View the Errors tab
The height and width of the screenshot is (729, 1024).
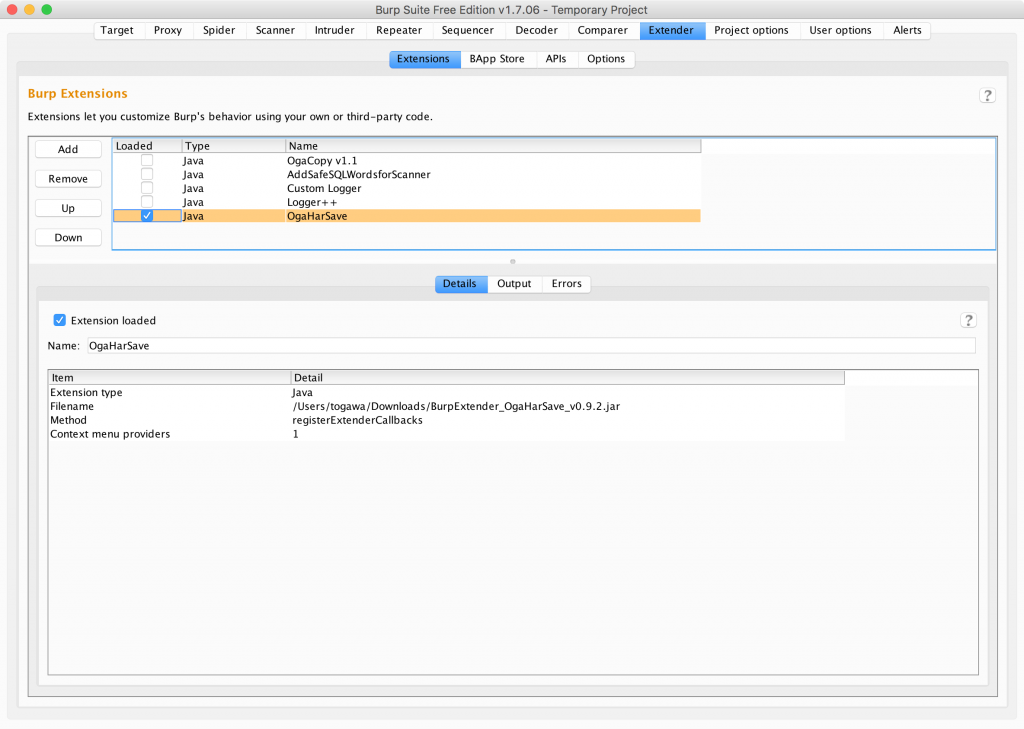(x=566, y=284)
